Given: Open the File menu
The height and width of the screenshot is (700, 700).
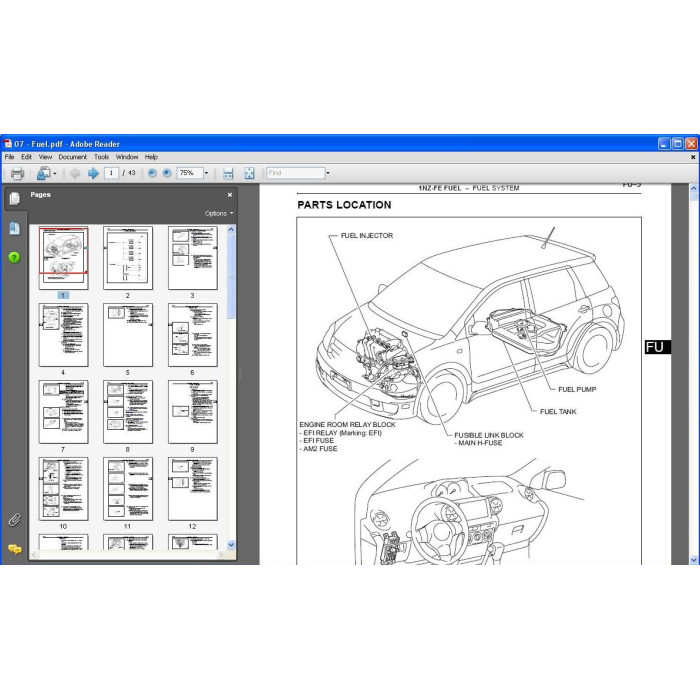Looking at the screenshot, I should (9, 157).
